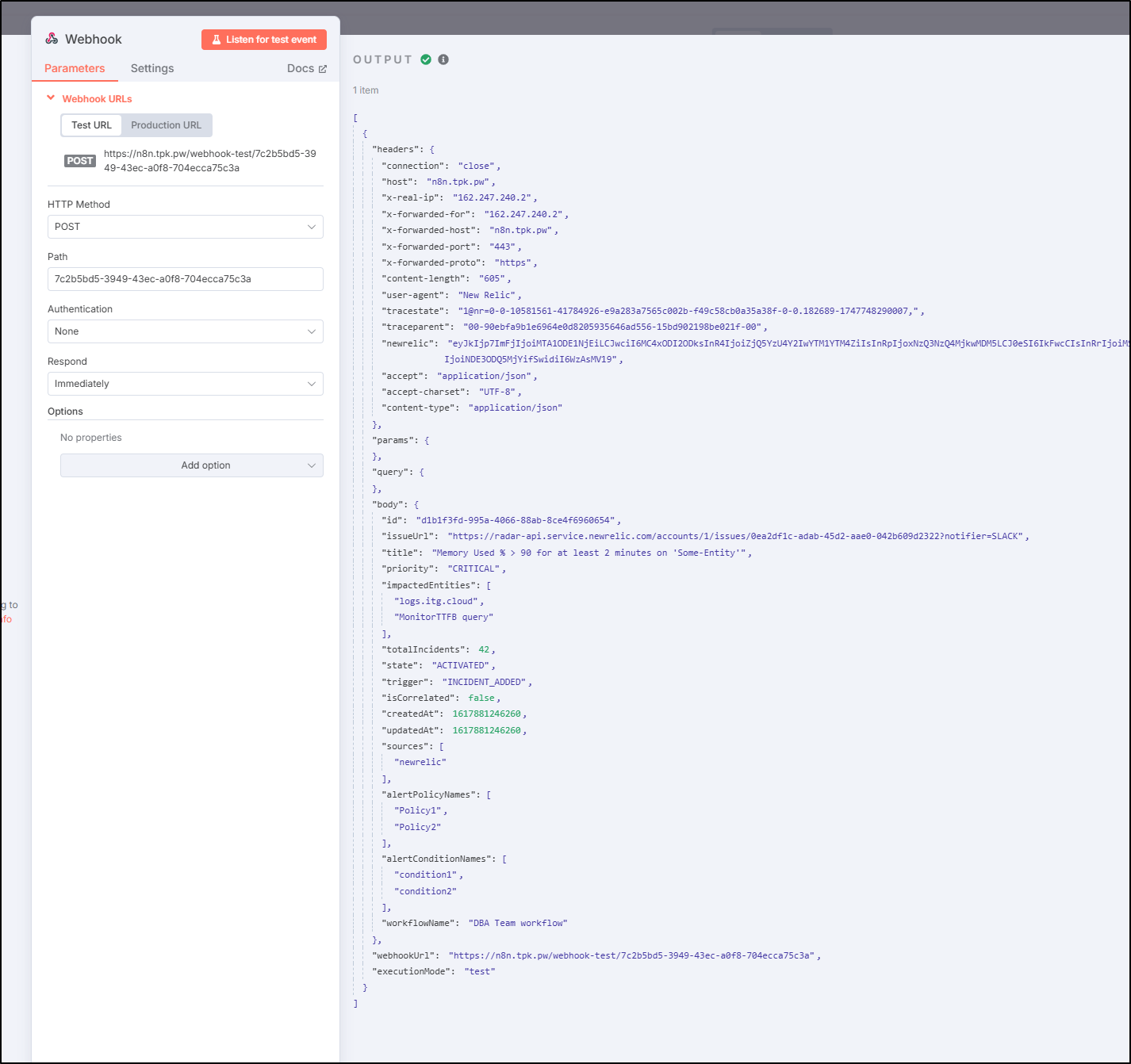Open the HTTP Method dropdown
This screenshot has height=1064, width=1131.
click(x=186, y=227)
